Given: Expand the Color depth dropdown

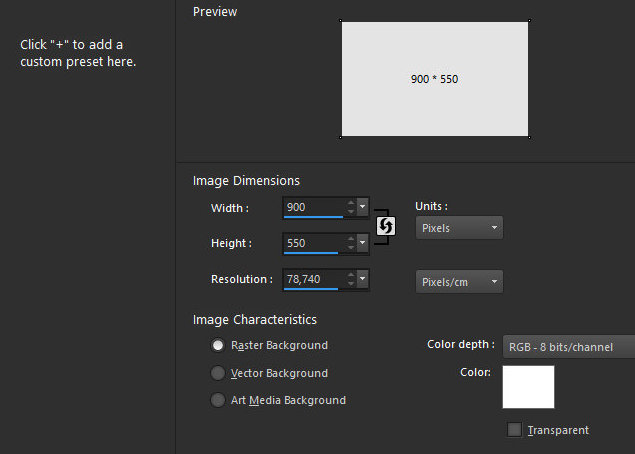Looking at the screenshot, I should 568,346.
